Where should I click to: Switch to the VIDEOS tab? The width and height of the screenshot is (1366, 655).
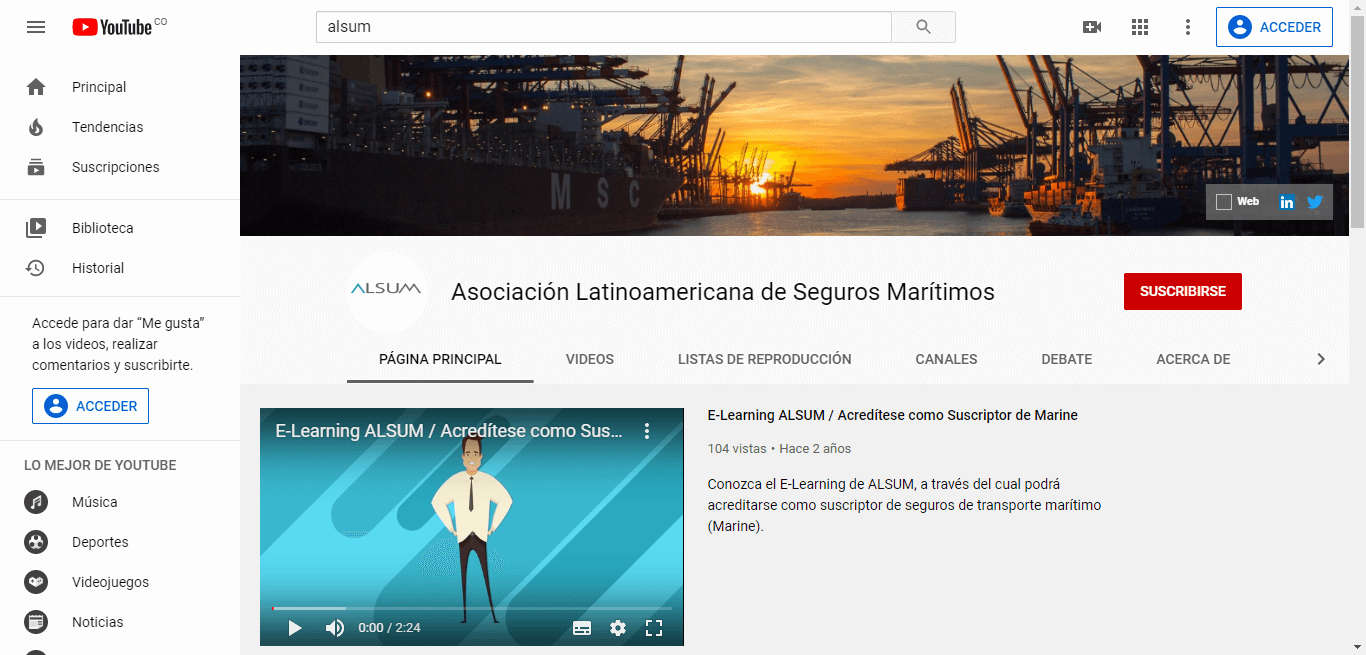pyautogui.click(x=590, y=359)
